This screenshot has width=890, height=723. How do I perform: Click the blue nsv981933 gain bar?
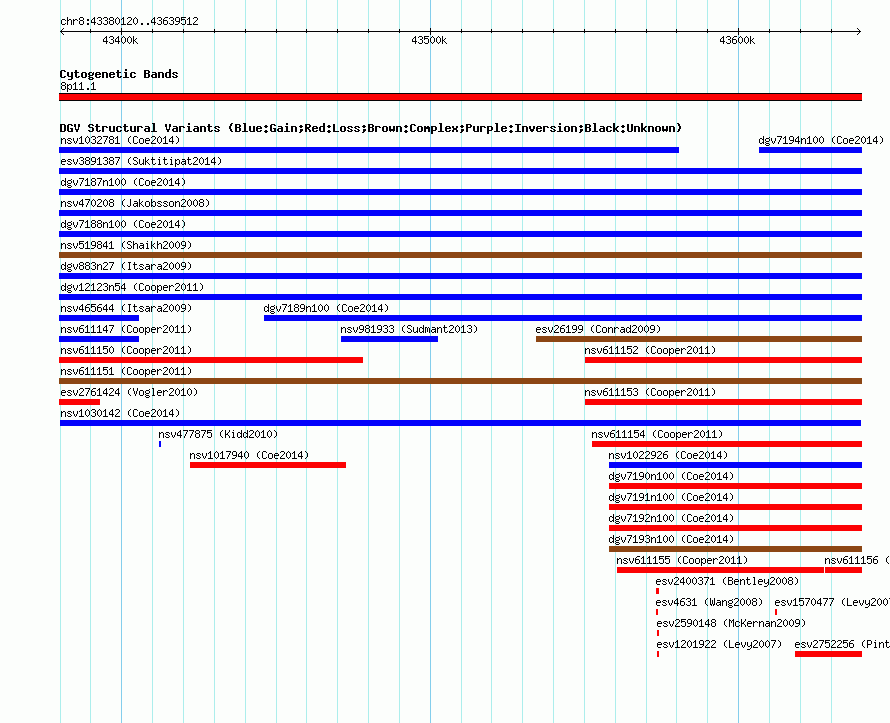389,339
